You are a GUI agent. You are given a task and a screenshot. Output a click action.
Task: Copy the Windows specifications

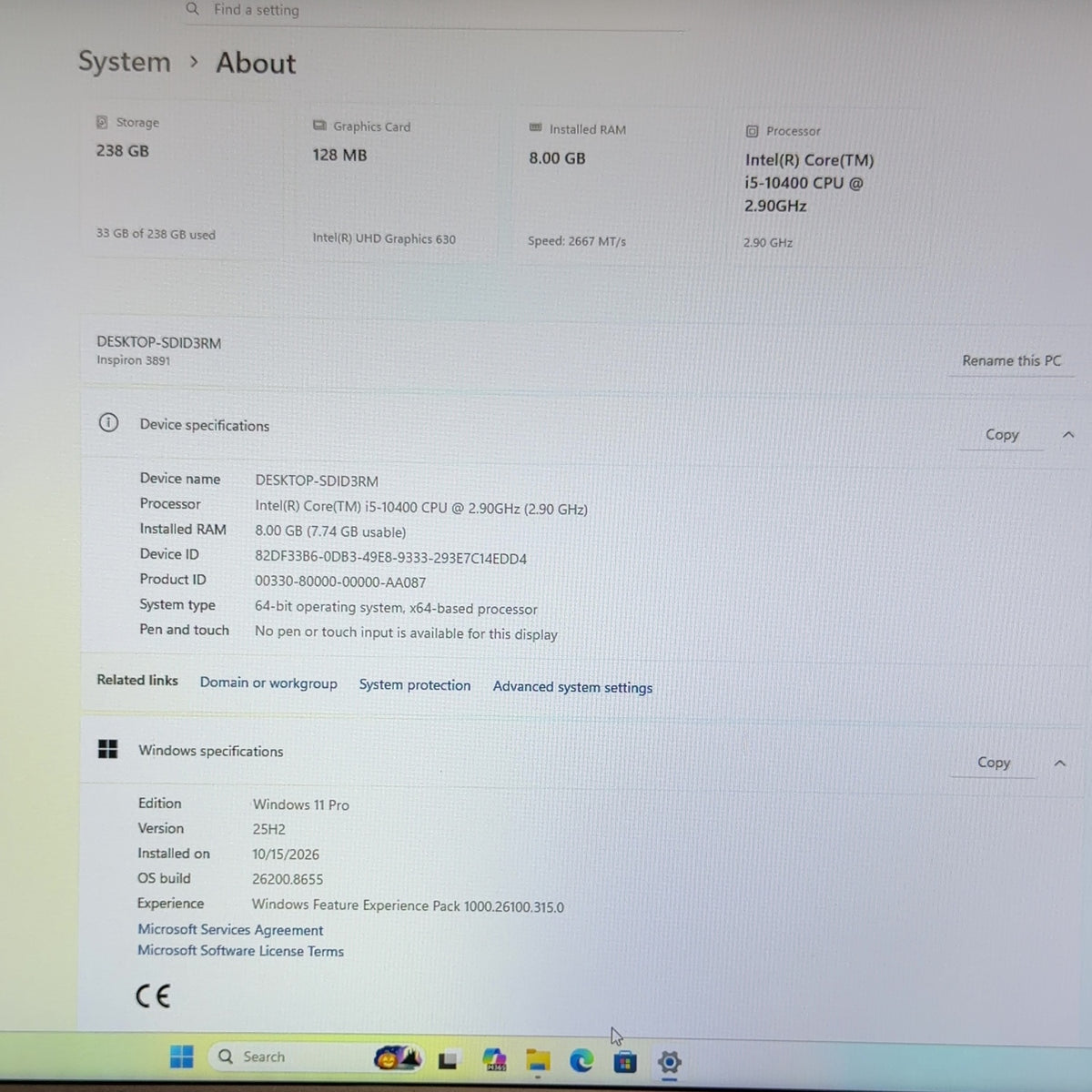coord(994,763)
